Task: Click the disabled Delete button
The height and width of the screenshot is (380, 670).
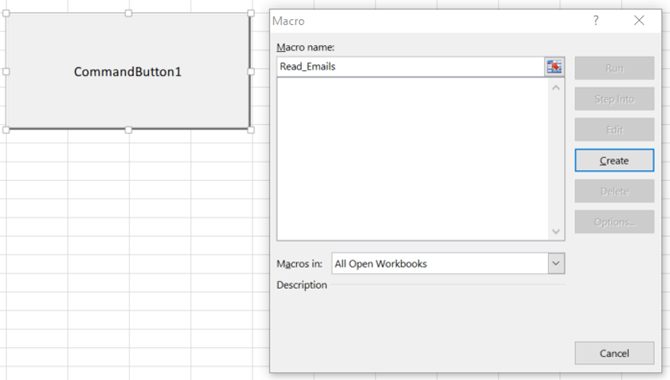Action: tap(614, 191)
